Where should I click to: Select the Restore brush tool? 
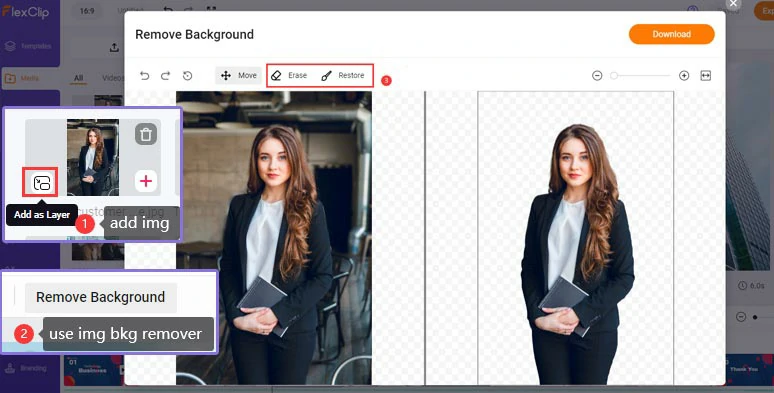tap(343, 76)
